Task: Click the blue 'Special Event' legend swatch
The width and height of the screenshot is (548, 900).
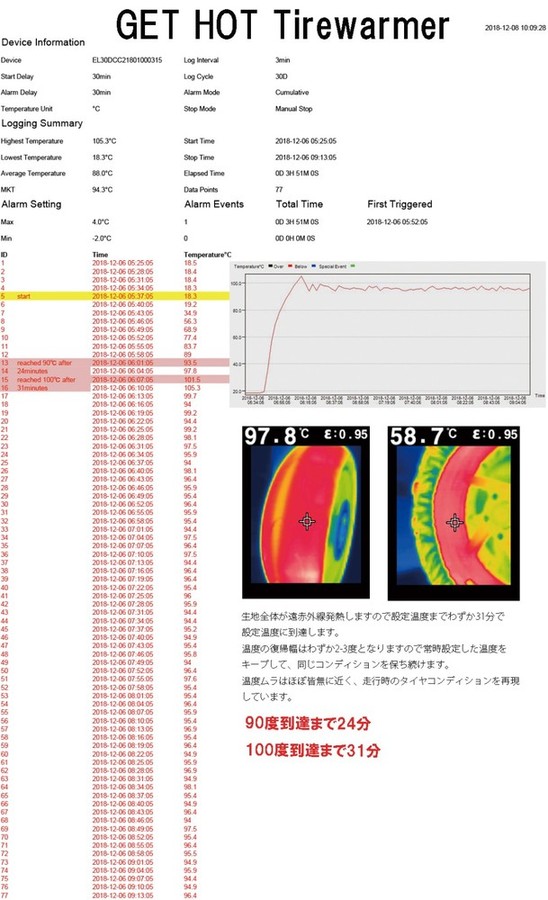Action: 314,266
